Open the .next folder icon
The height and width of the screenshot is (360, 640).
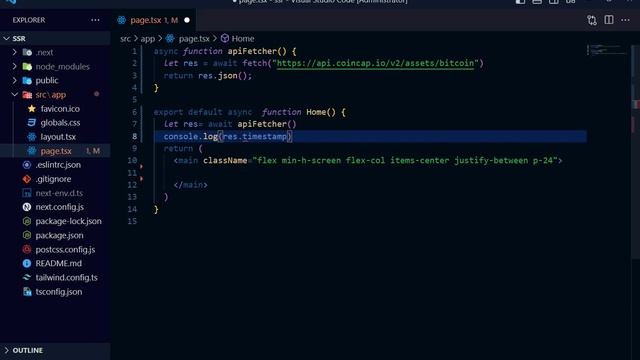point(27,52)
